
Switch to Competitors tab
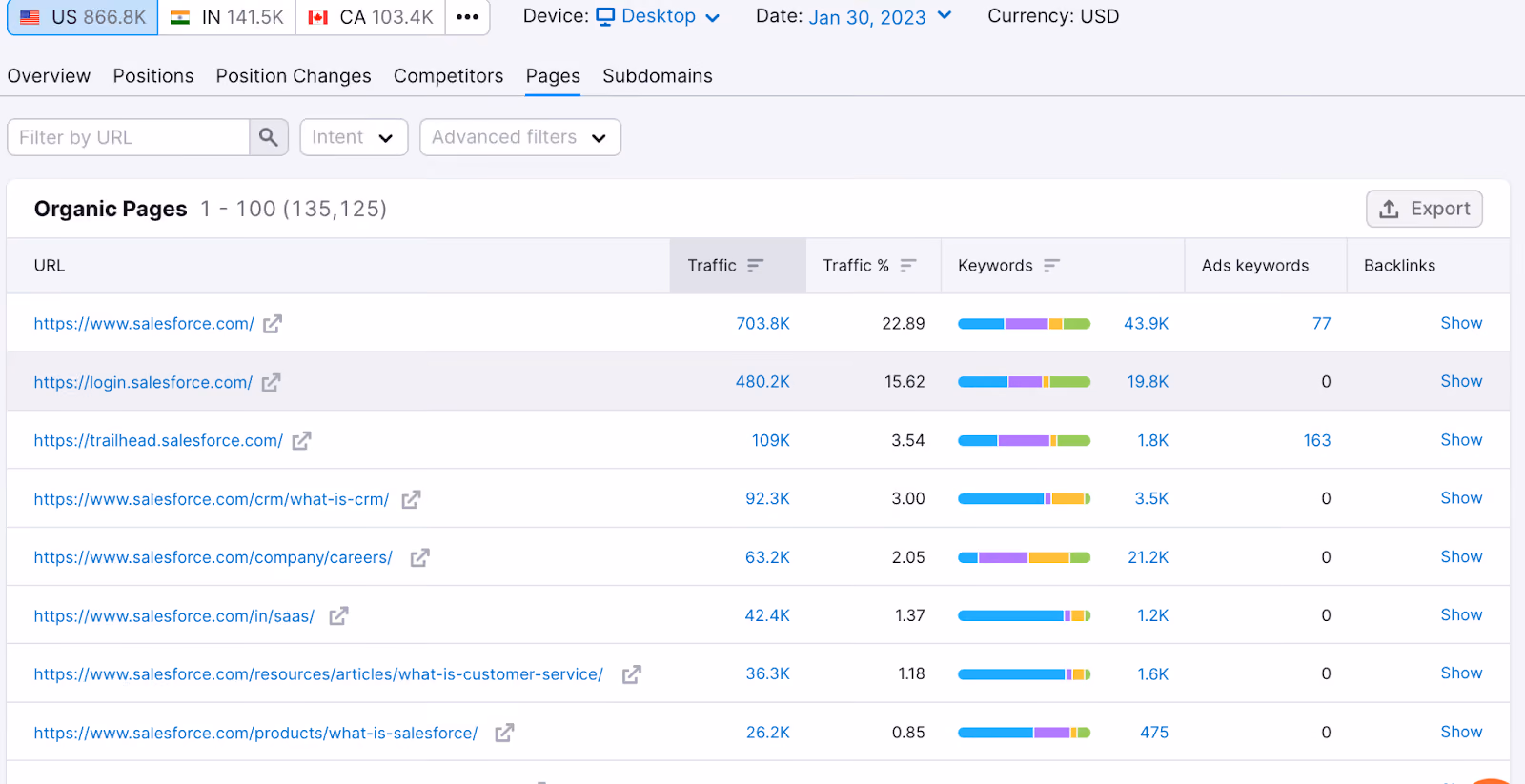[448, 76]
